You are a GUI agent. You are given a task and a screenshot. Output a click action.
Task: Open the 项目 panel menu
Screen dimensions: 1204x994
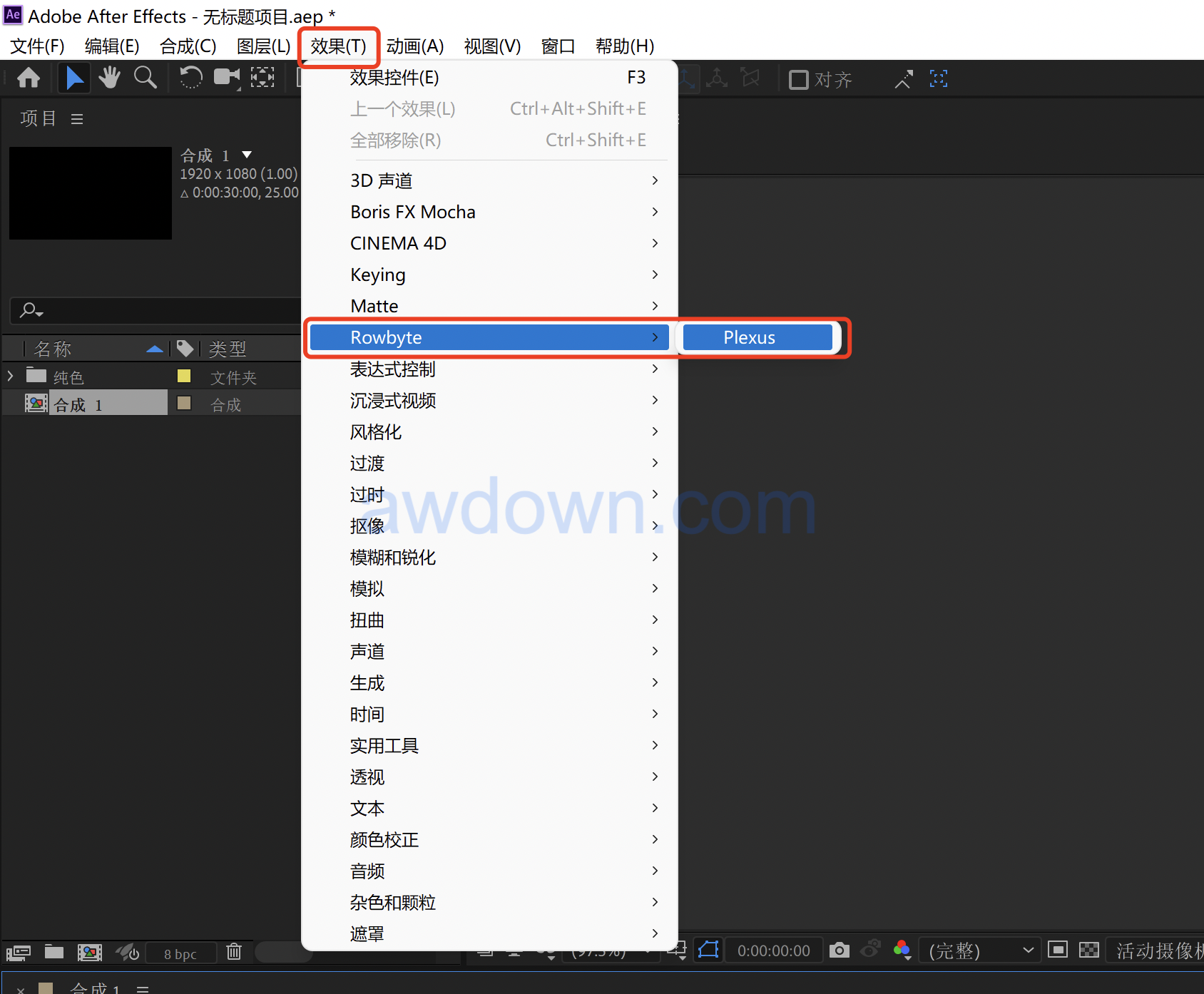click(77, 119)
